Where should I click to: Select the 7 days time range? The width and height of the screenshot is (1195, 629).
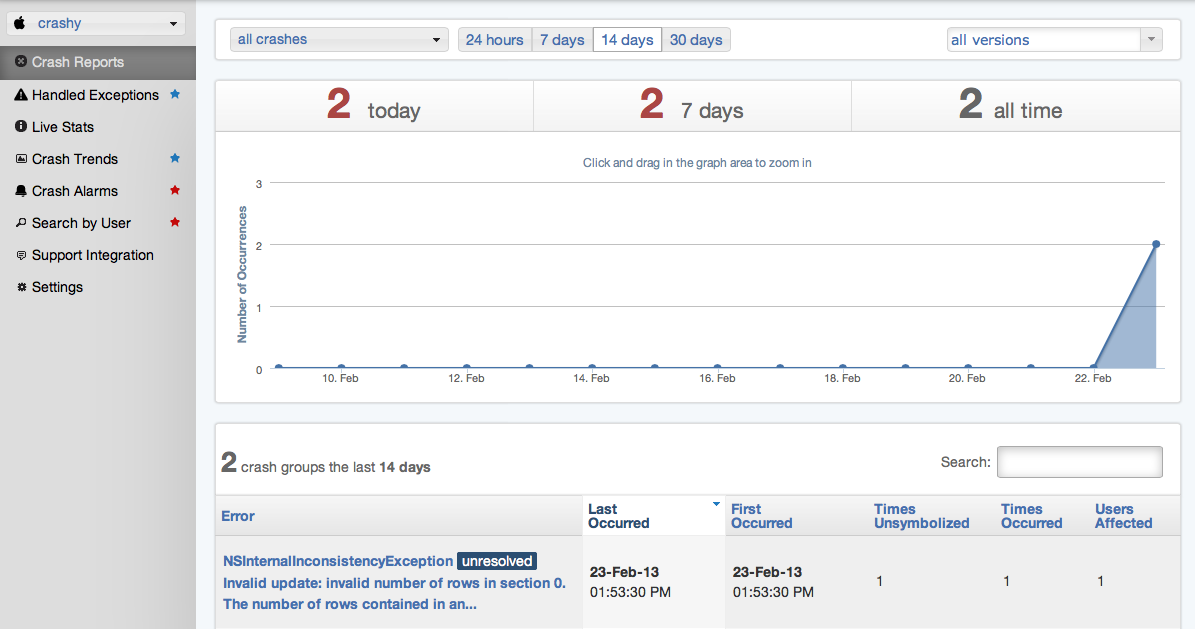click(x=562, y=40)
